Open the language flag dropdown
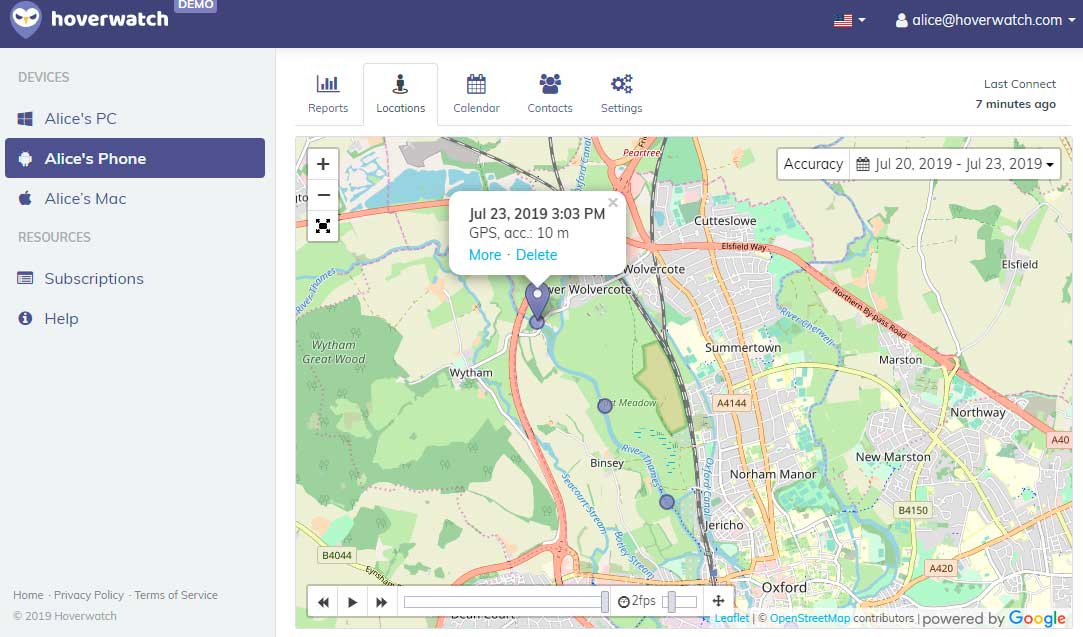 pos(850,20)
